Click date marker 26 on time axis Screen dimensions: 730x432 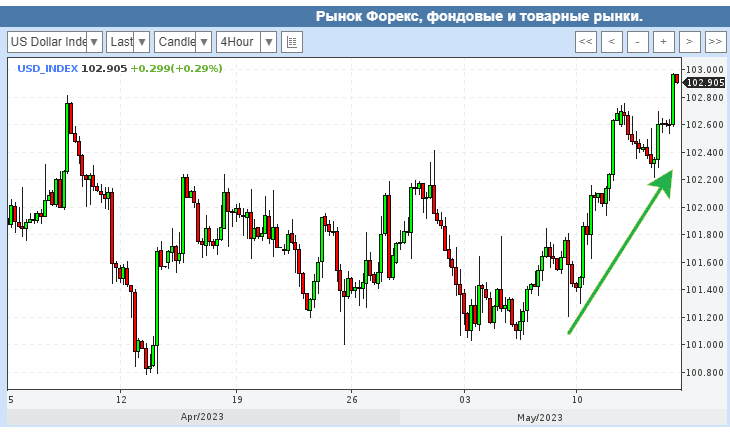coord(351,398)
